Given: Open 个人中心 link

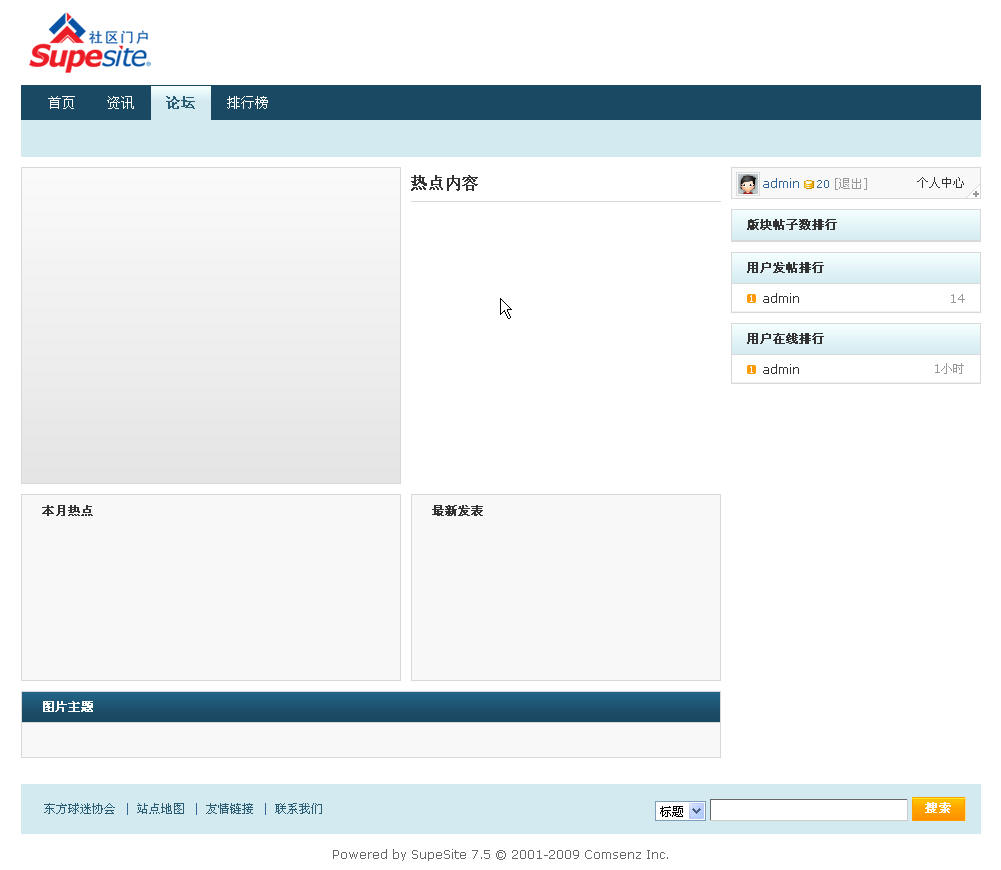Looking at the screenshot, I should [940, 183].
